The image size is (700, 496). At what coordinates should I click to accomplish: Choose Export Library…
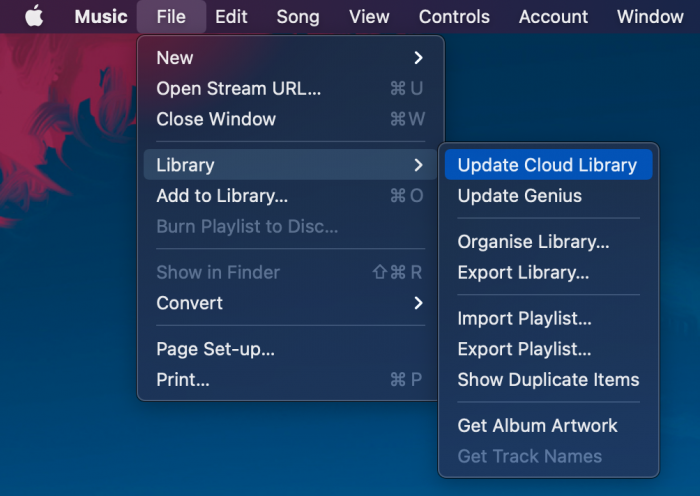(549, 272)
